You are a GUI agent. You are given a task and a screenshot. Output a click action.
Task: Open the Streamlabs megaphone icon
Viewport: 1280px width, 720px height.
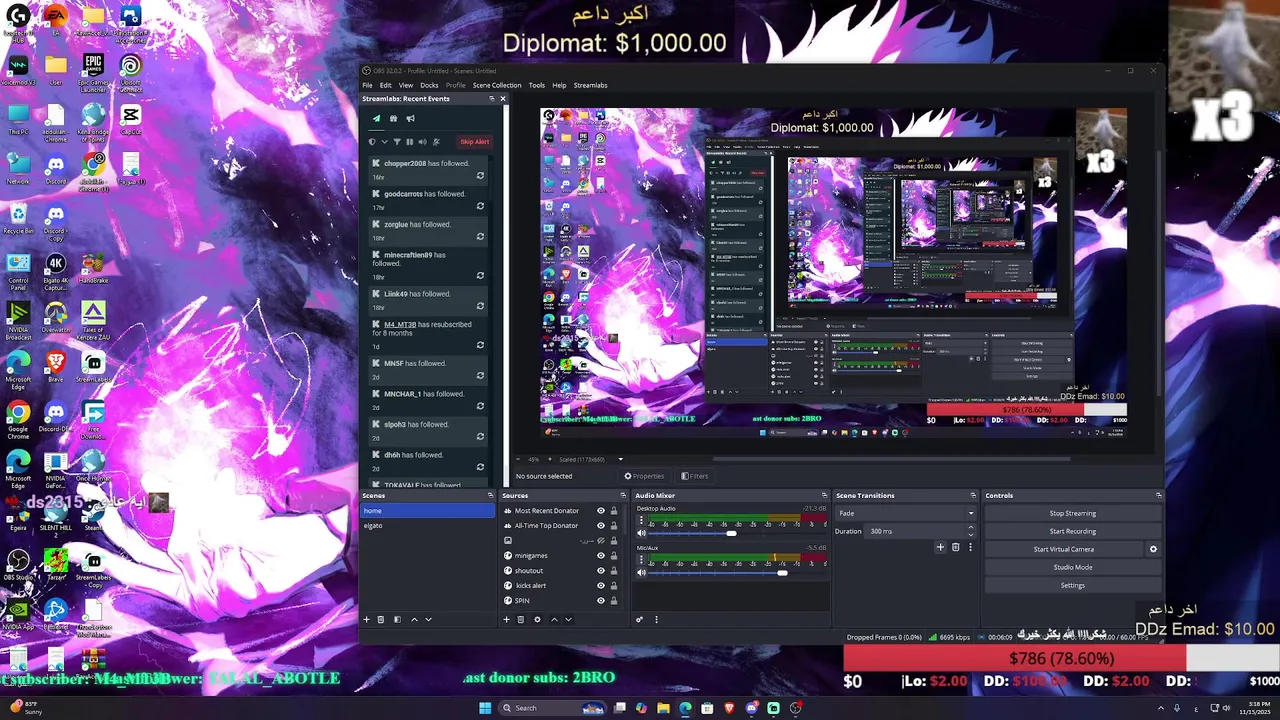pos(410,118)
